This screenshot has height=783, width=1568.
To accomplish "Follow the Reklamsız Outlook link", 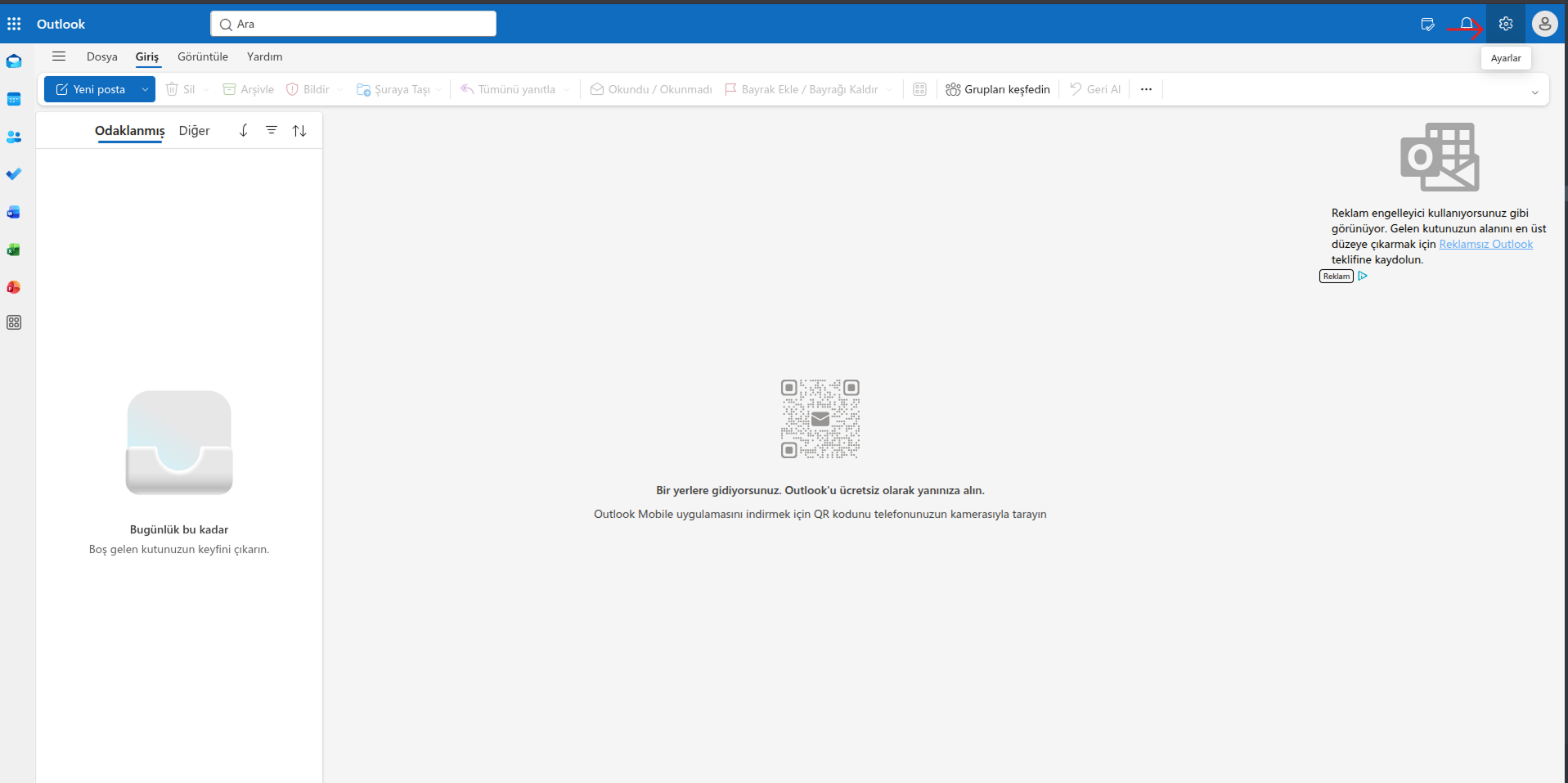I will (x=1485, y=244).
